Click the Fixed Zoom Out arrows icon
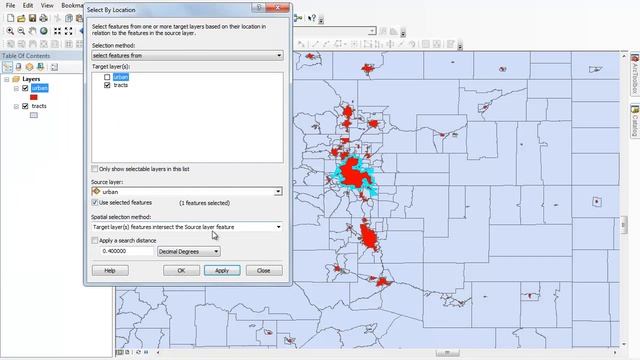The image size is (640, 360). (69, 31)
